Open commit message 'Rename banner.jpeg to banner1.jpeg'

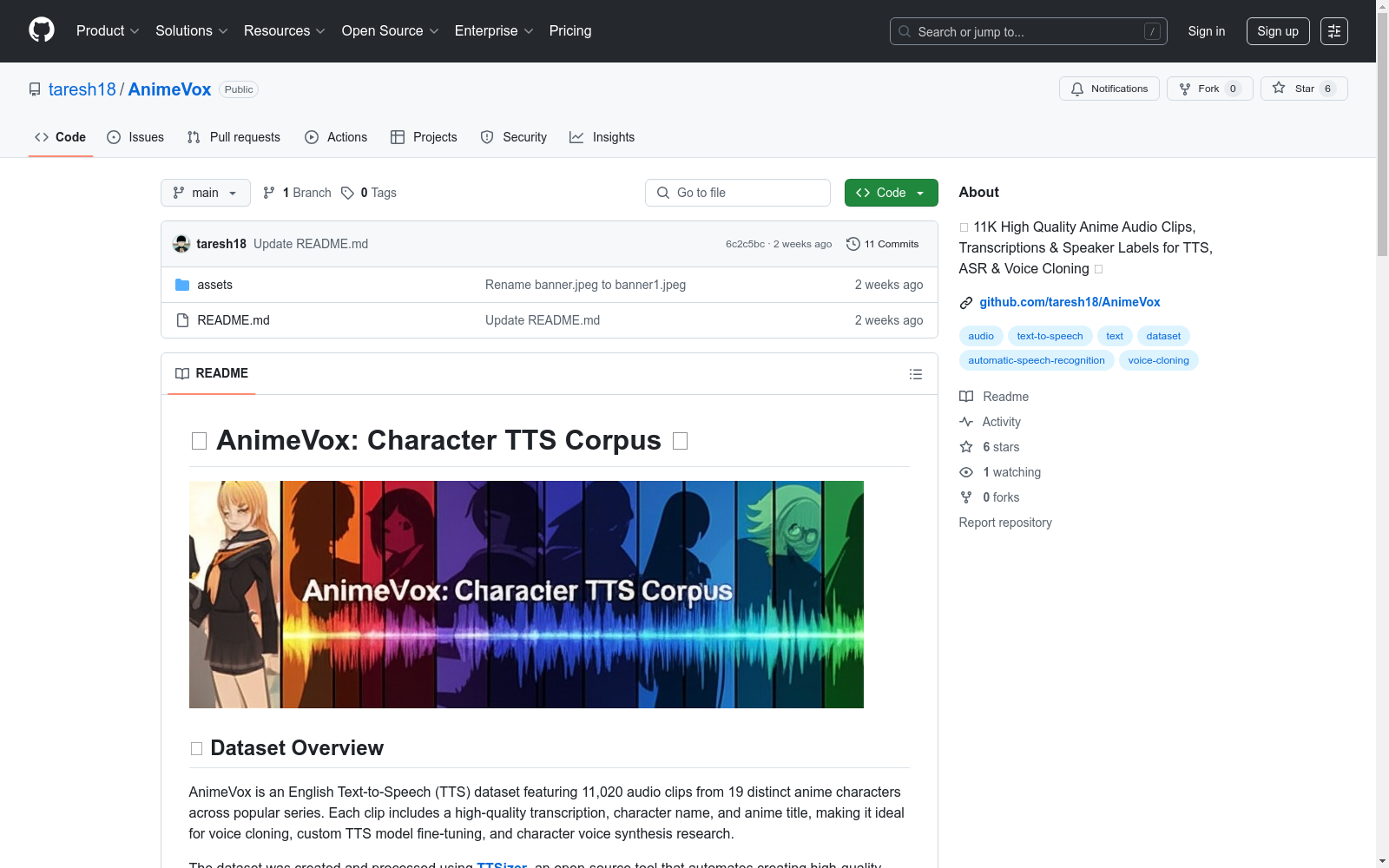585,285
